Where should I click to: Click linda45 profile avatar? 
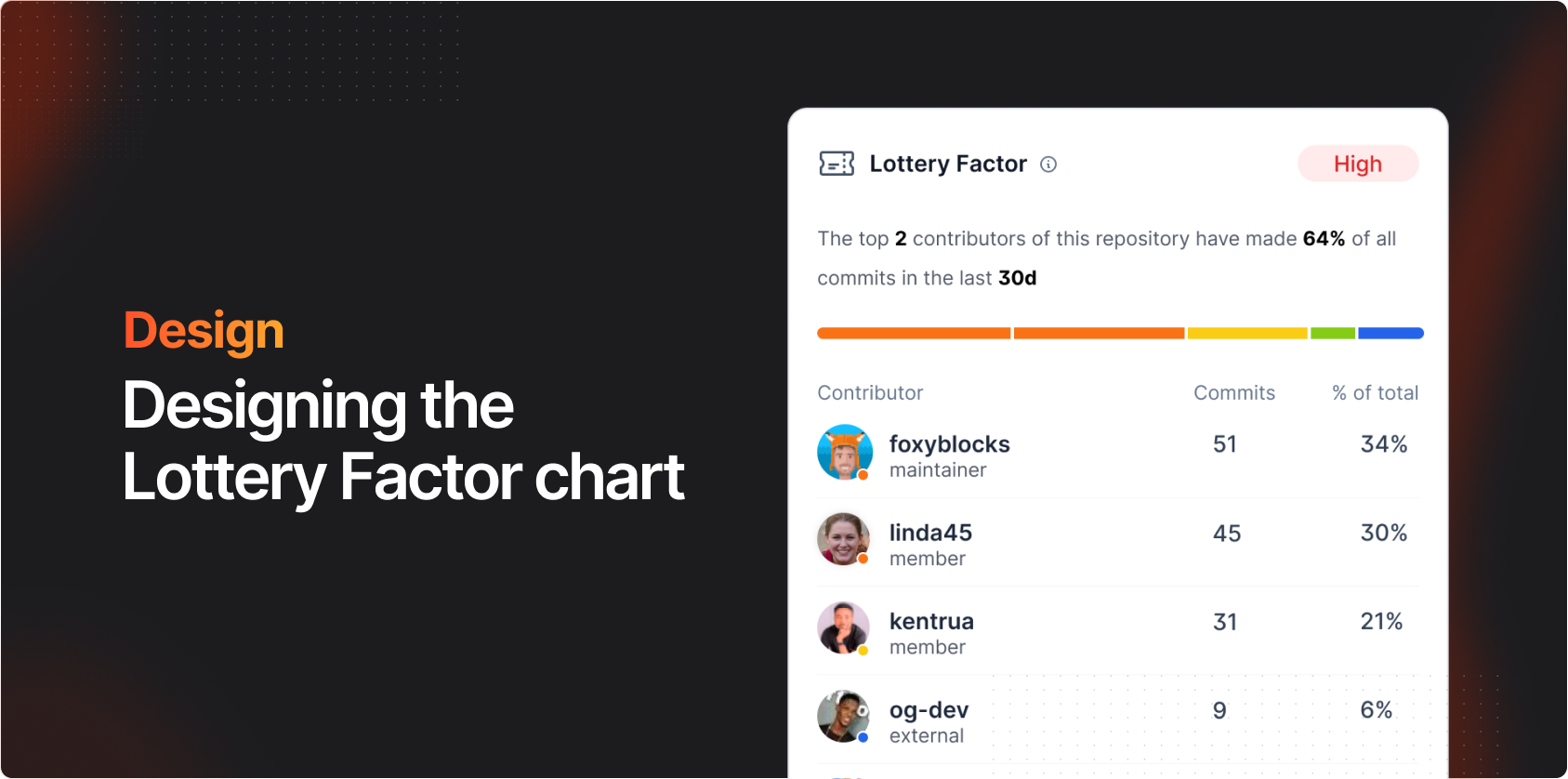(x=843, y=539)
